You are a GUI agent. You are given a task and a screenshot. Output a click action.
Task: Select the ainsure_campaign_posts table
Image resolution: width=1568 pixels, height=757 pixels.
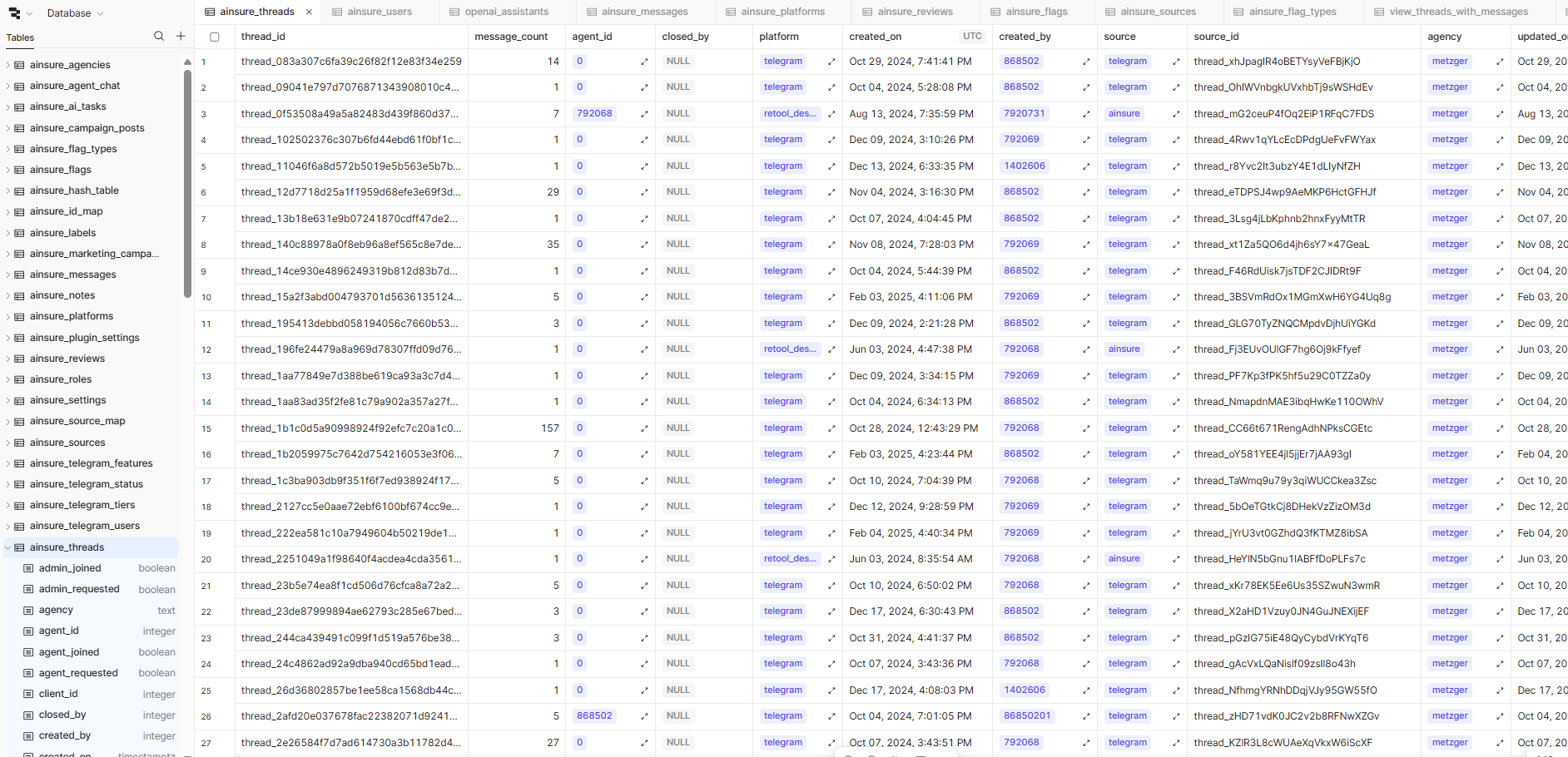87,128
